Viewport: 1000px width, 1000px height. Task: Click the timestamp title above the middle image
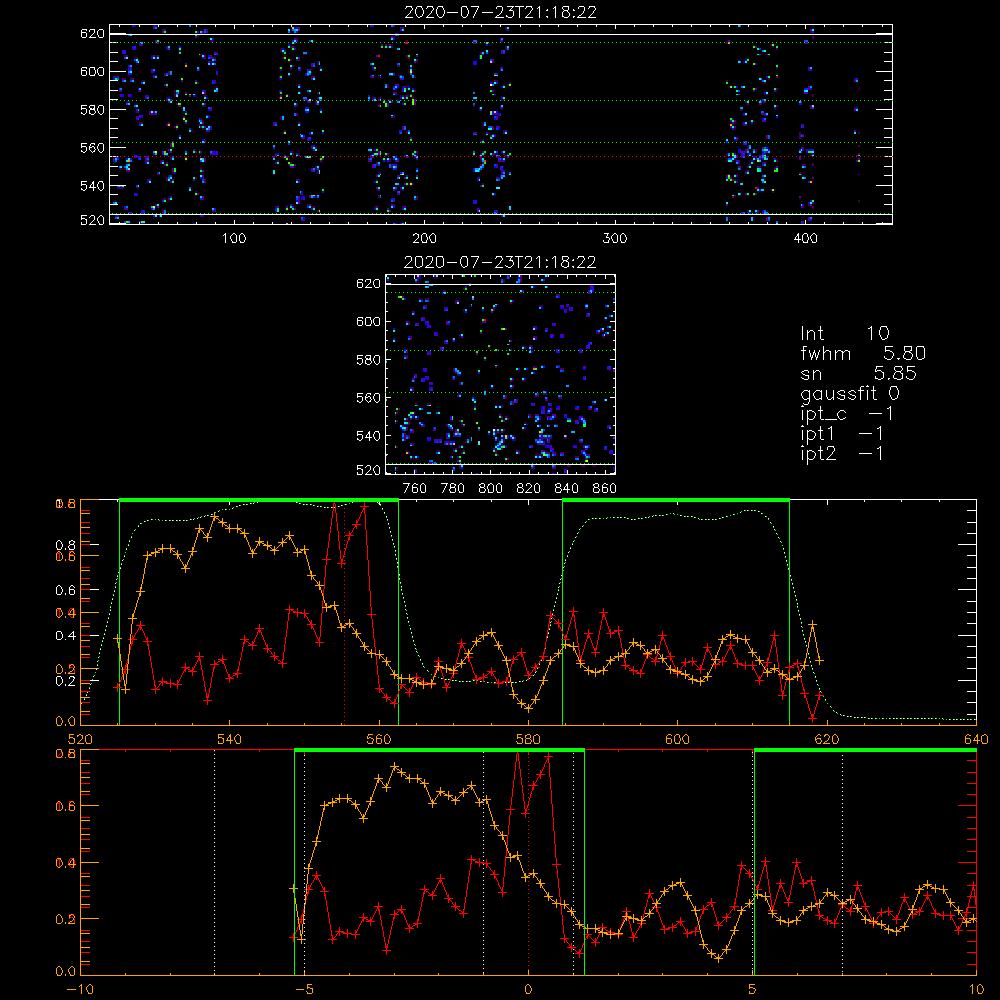point(500,262)
